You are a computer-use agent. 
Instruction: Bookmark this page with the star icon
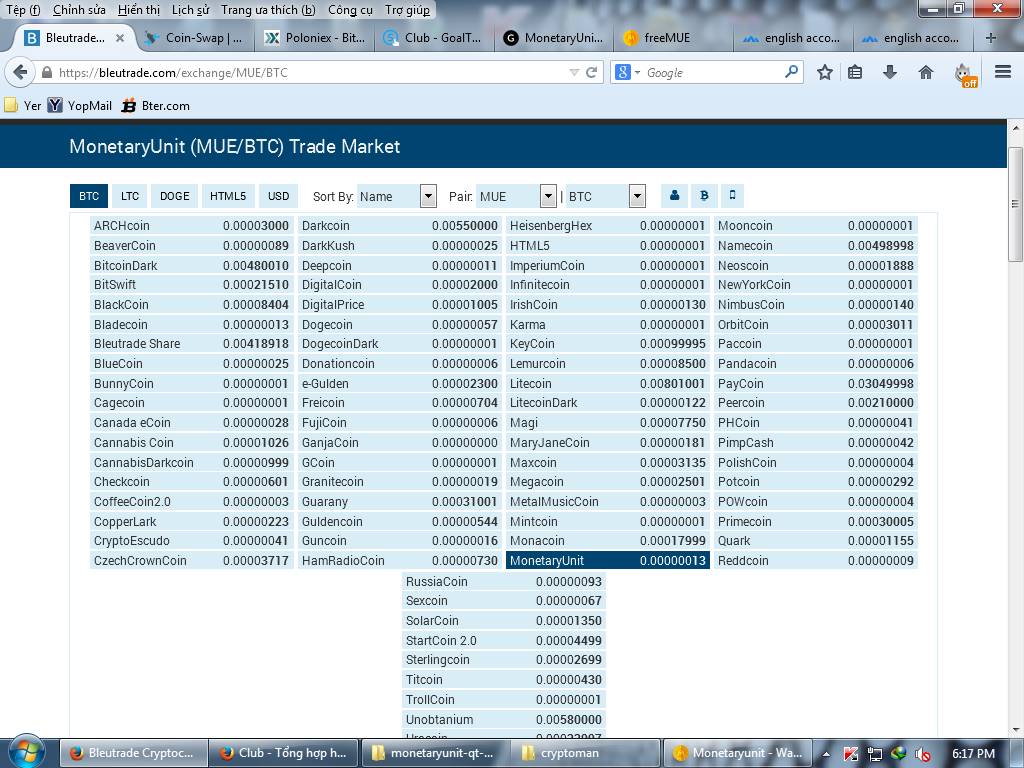[x=825, y=72]
